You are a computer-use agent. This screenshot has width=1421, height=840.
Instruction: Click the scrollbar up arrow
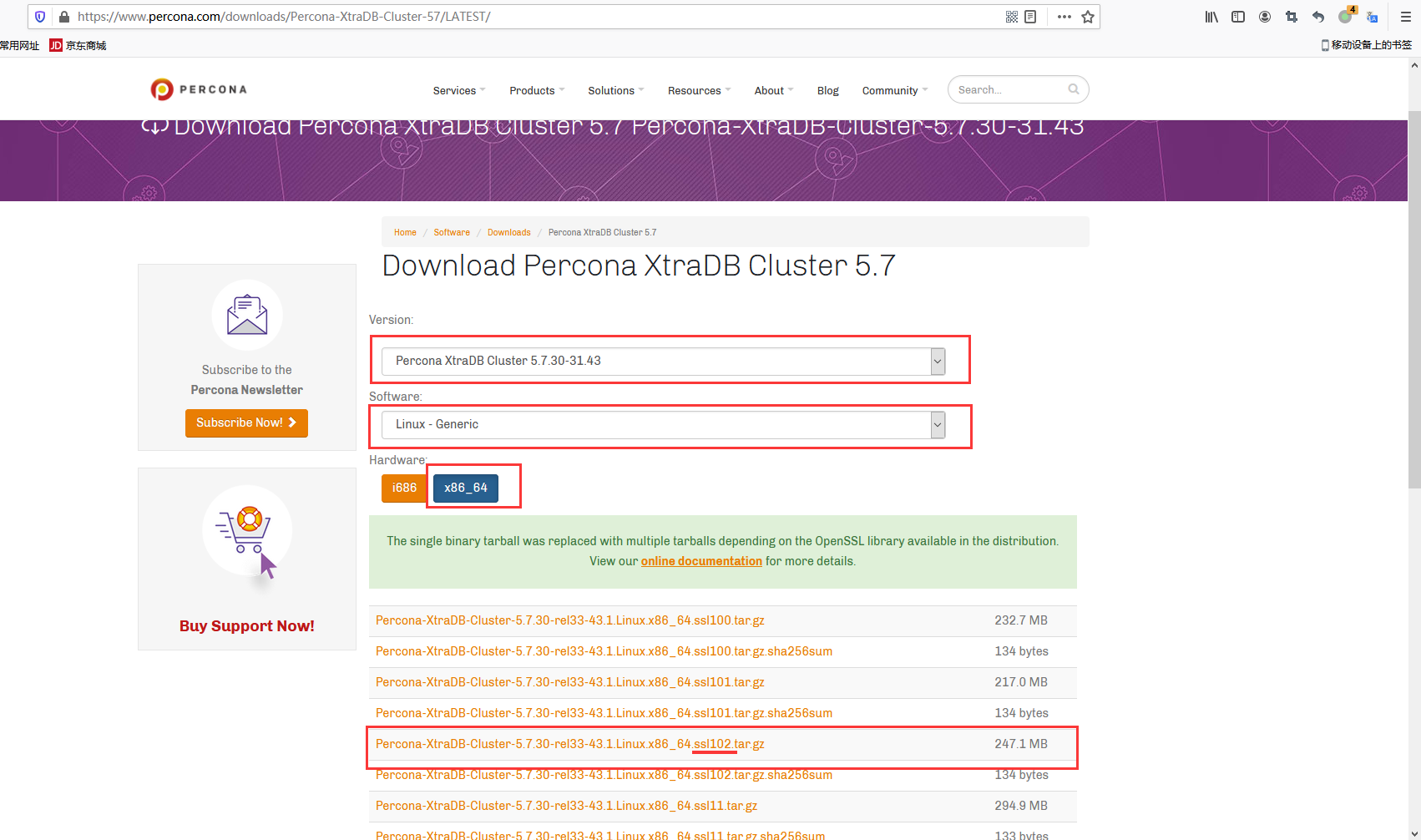1414,65
